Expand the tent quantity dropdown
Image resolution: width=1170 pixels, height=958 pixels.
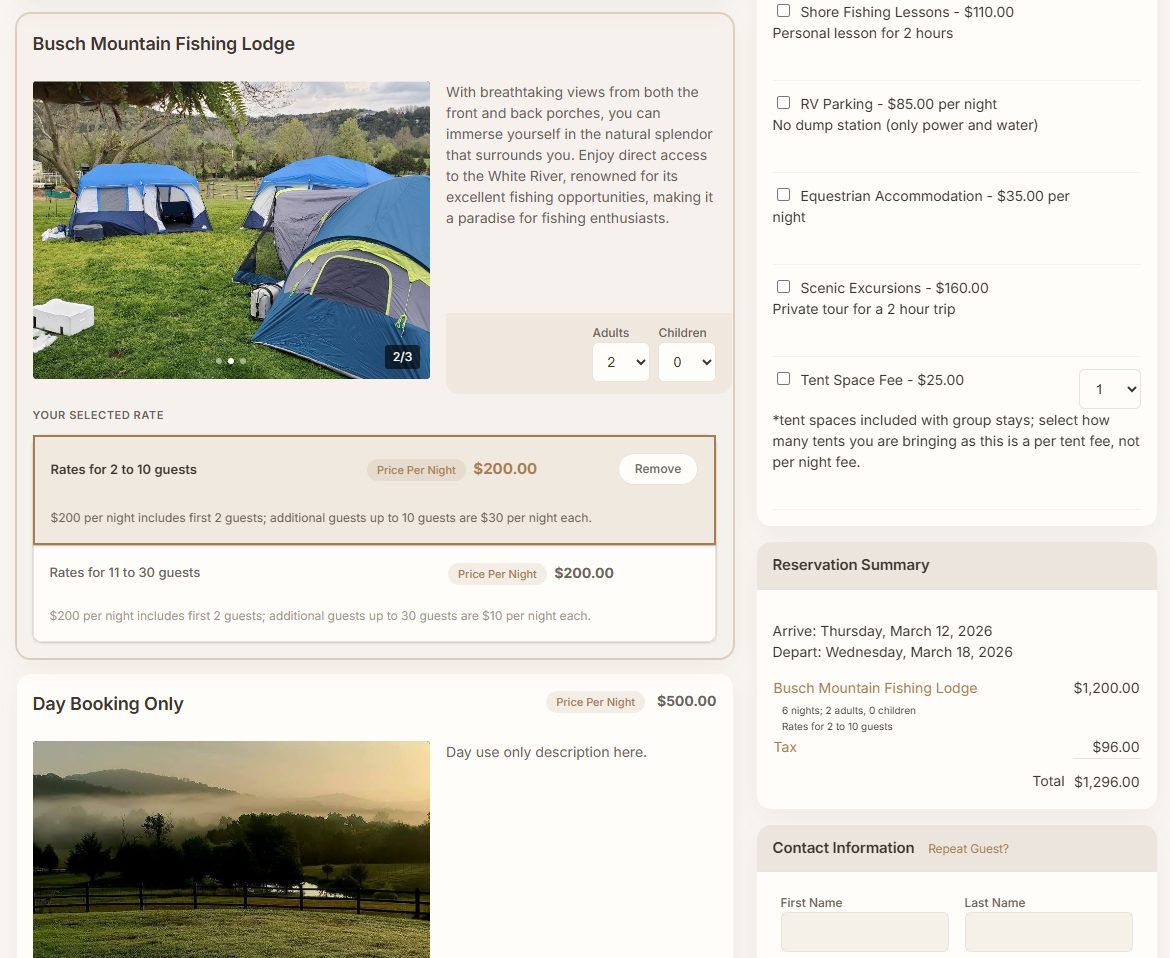pos(1110,389)
